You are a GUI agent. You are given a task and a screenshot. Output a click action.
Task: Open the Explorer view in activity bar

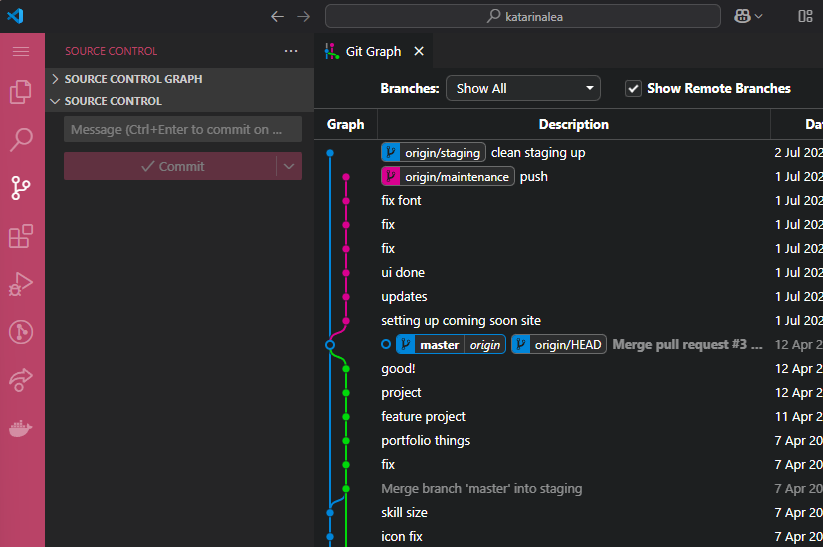[x=21, y=92]
